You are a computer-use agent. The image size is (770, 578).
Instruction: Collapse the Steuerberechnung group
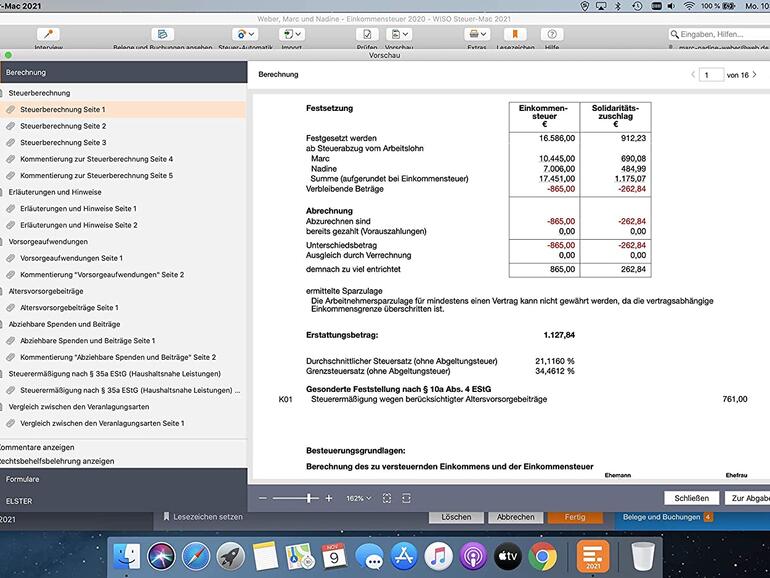39,93
